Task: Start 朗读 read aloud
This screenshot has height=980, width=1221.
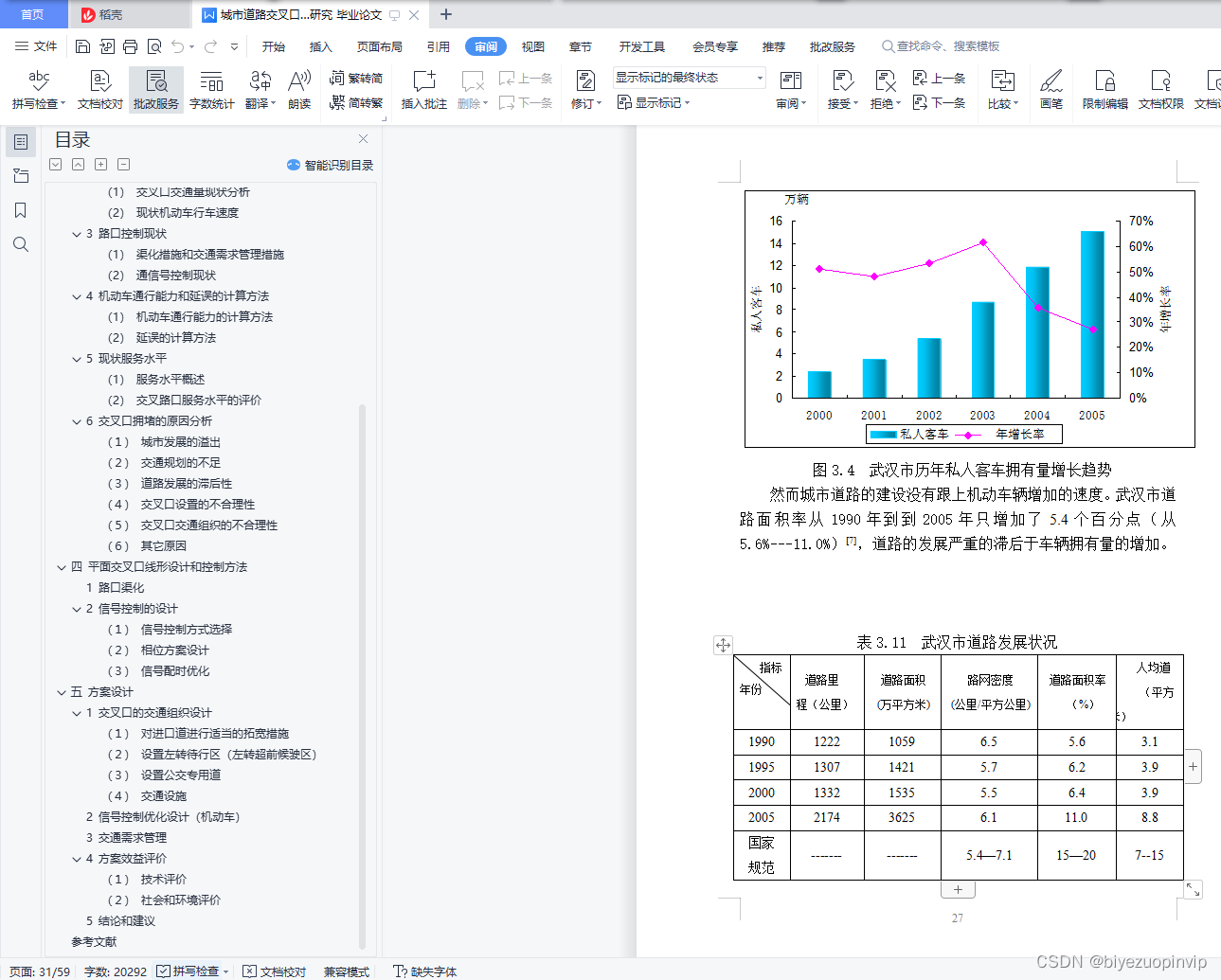Action: pos(299,90)
